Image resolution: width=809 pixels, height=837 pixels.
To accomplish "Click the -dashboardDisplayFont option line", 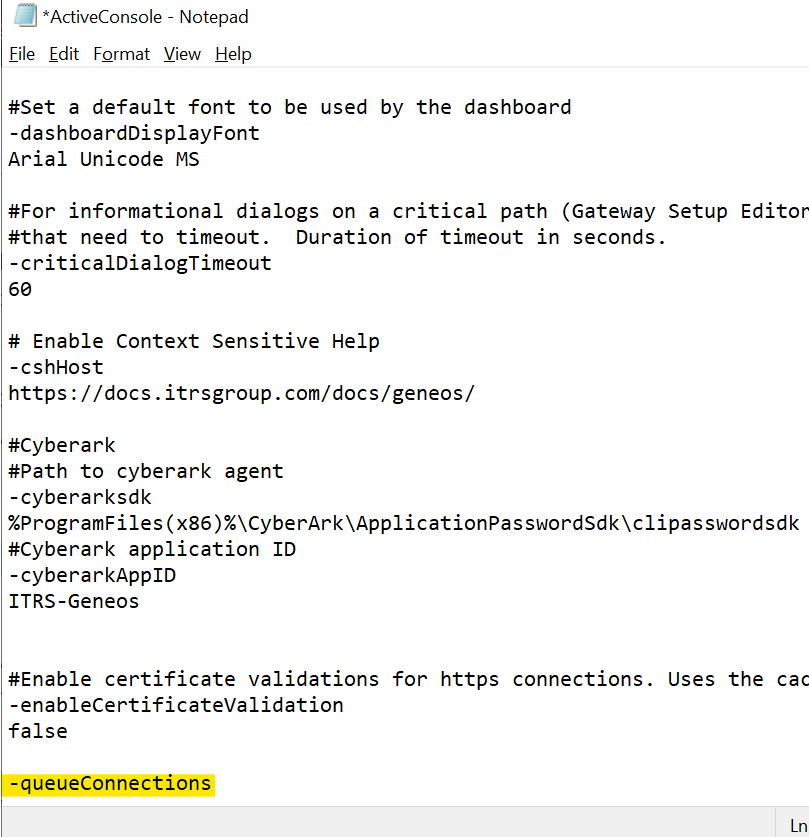I will tap(134, 133).
